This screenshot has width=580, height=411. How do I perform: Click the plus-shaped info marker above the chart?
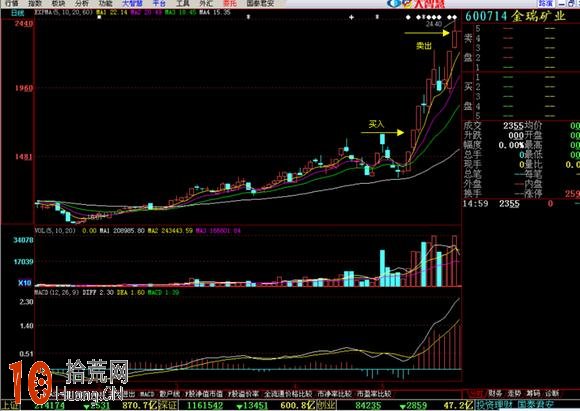click(351, 17)
